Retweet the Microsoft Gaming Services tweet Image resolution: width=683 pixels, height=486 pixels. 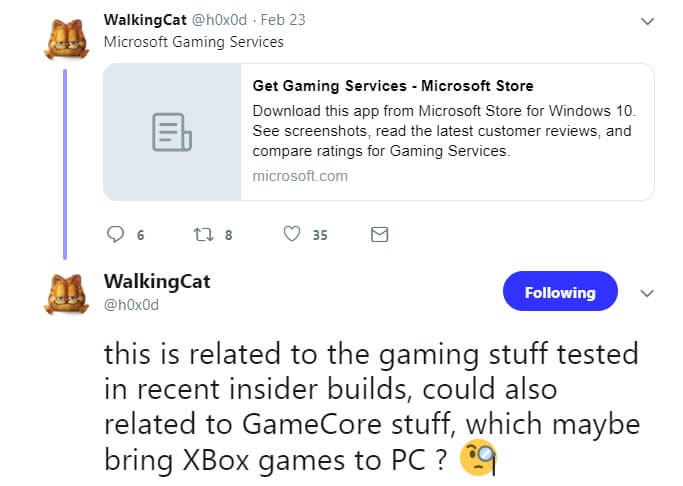click(x=203, y=235)
